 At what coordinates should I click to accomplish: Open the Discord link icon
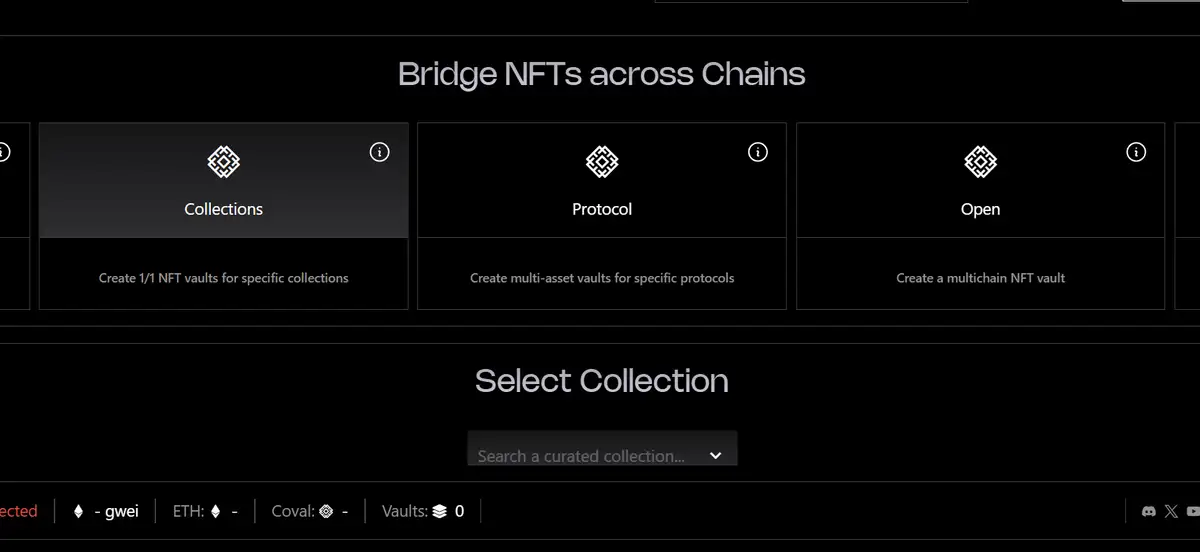click(x=1149, y=511)
